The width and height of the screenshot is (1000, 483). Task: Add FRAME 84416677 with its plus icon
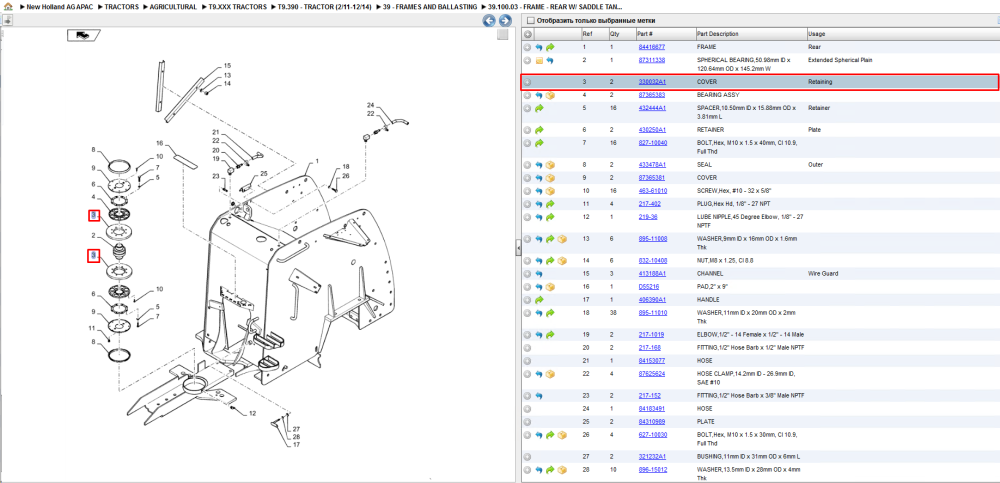(527, 47)
